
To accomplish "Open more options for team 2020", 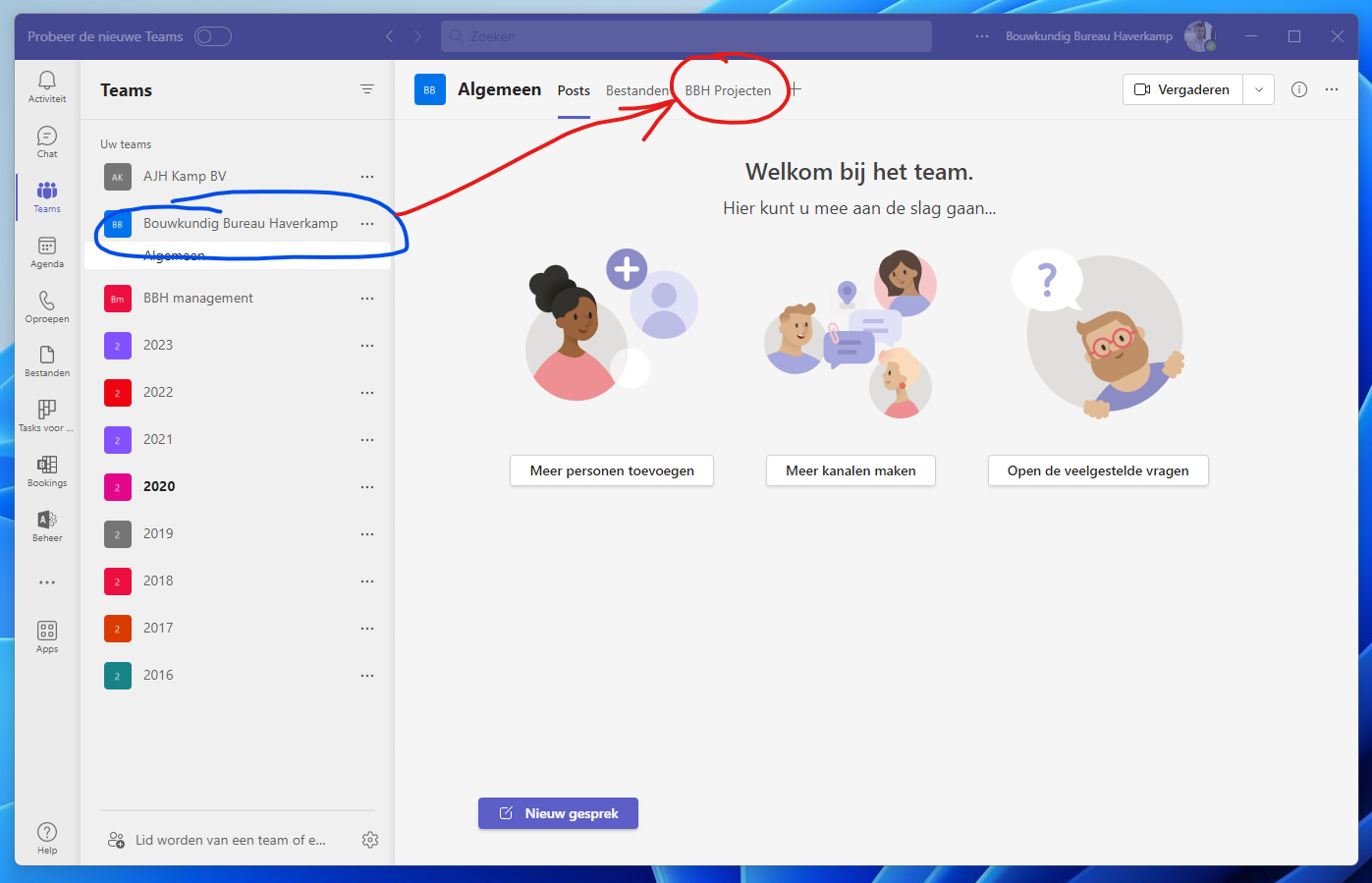I will pos(367,487).
